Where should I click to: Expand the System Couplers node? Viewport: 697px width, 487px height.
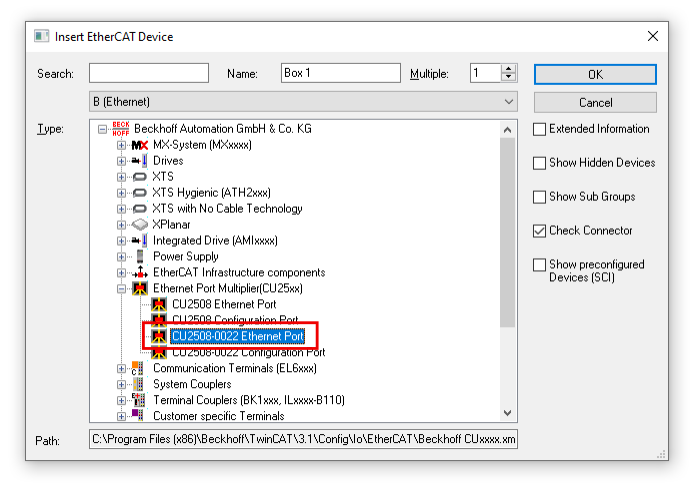click(121, 384)
